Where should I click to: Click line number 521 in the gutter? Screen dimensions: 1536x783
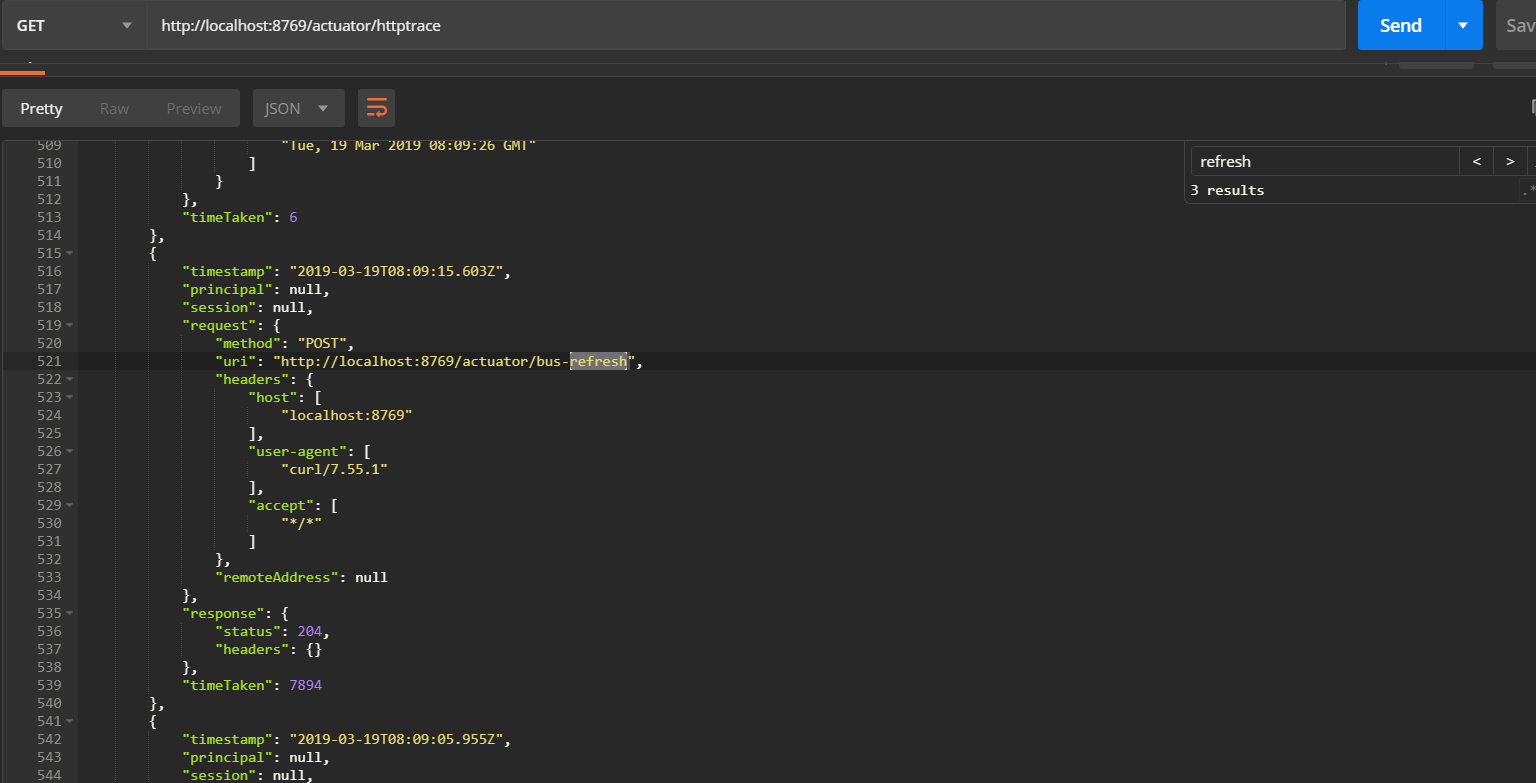coord(49,361)
